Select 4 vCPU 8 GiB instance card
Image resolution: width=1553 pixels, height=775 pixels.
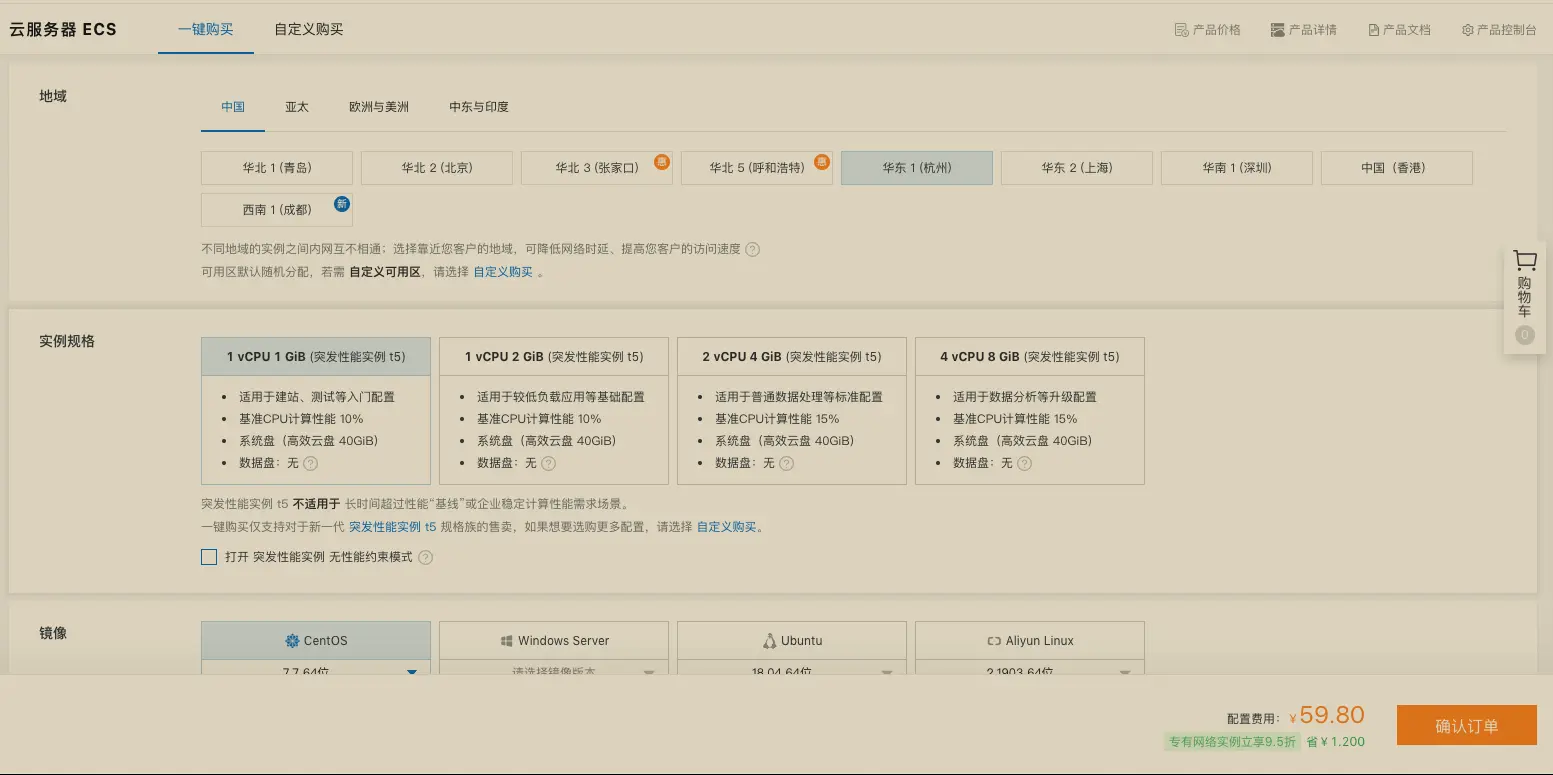(x=1030, y=411)
